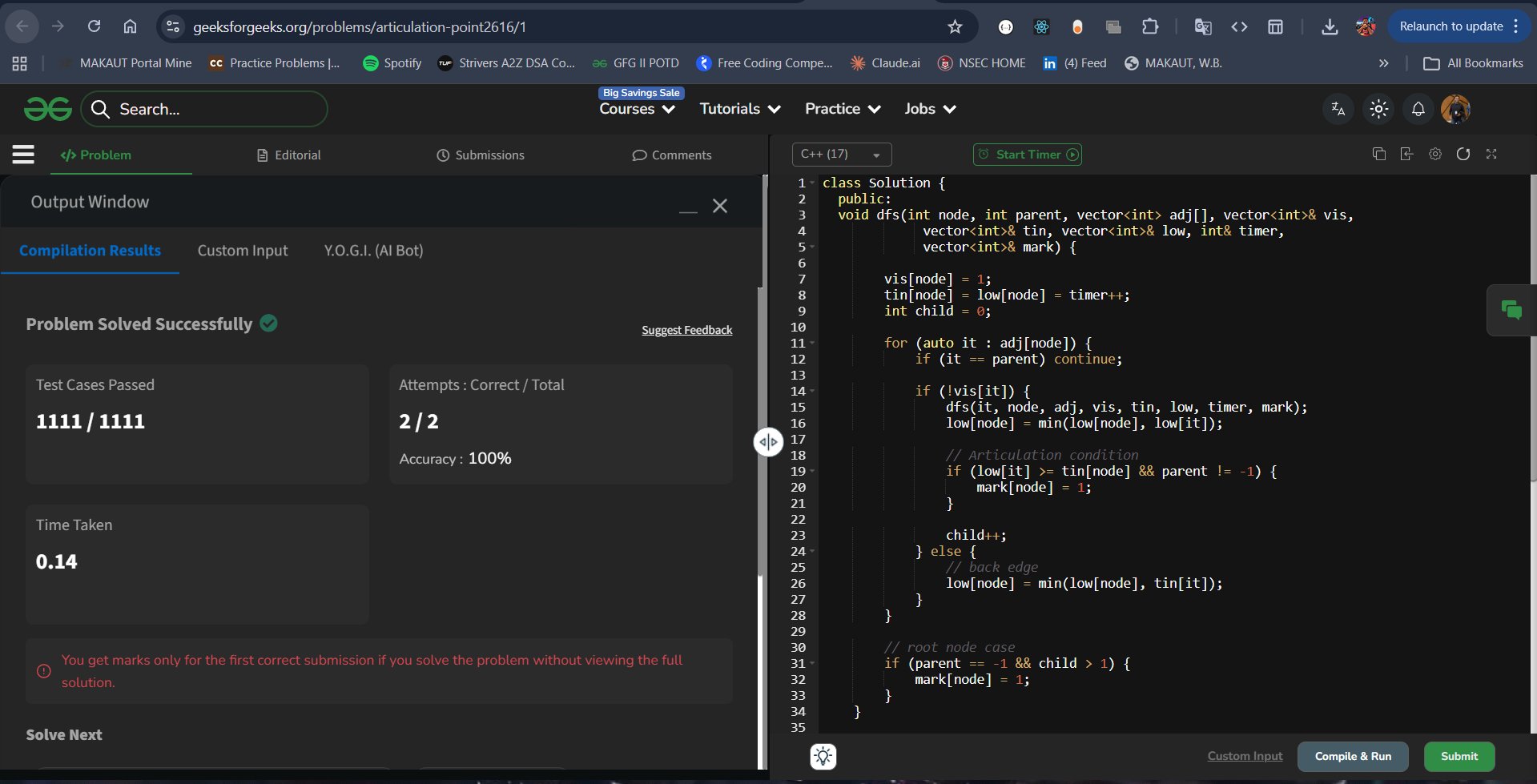Viewport: 1537px width, 784px height.
Task: Expand the Courses menu
Action: click(x=637, y=109)
